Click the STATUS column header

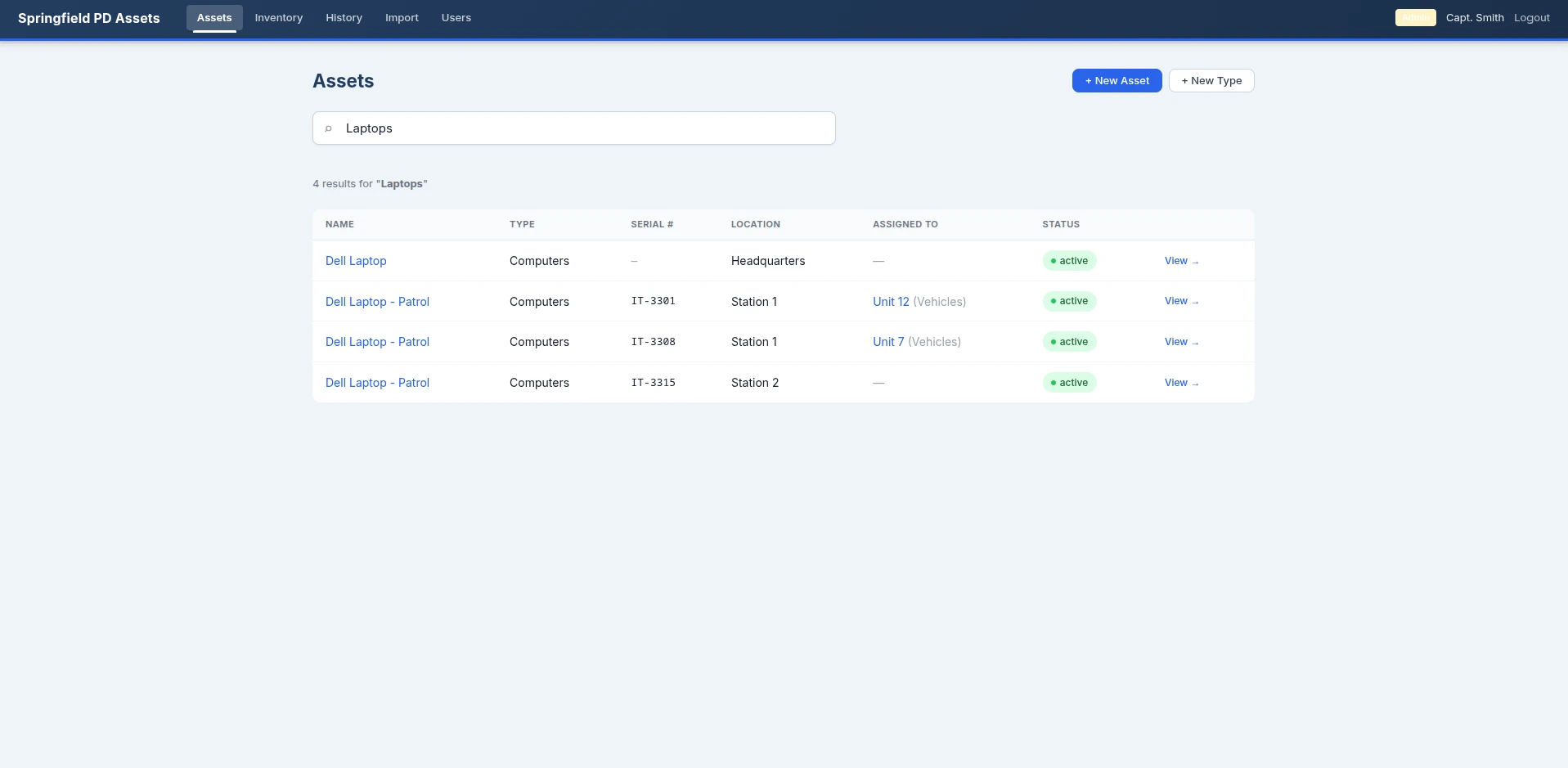(x=1061, y=224)
